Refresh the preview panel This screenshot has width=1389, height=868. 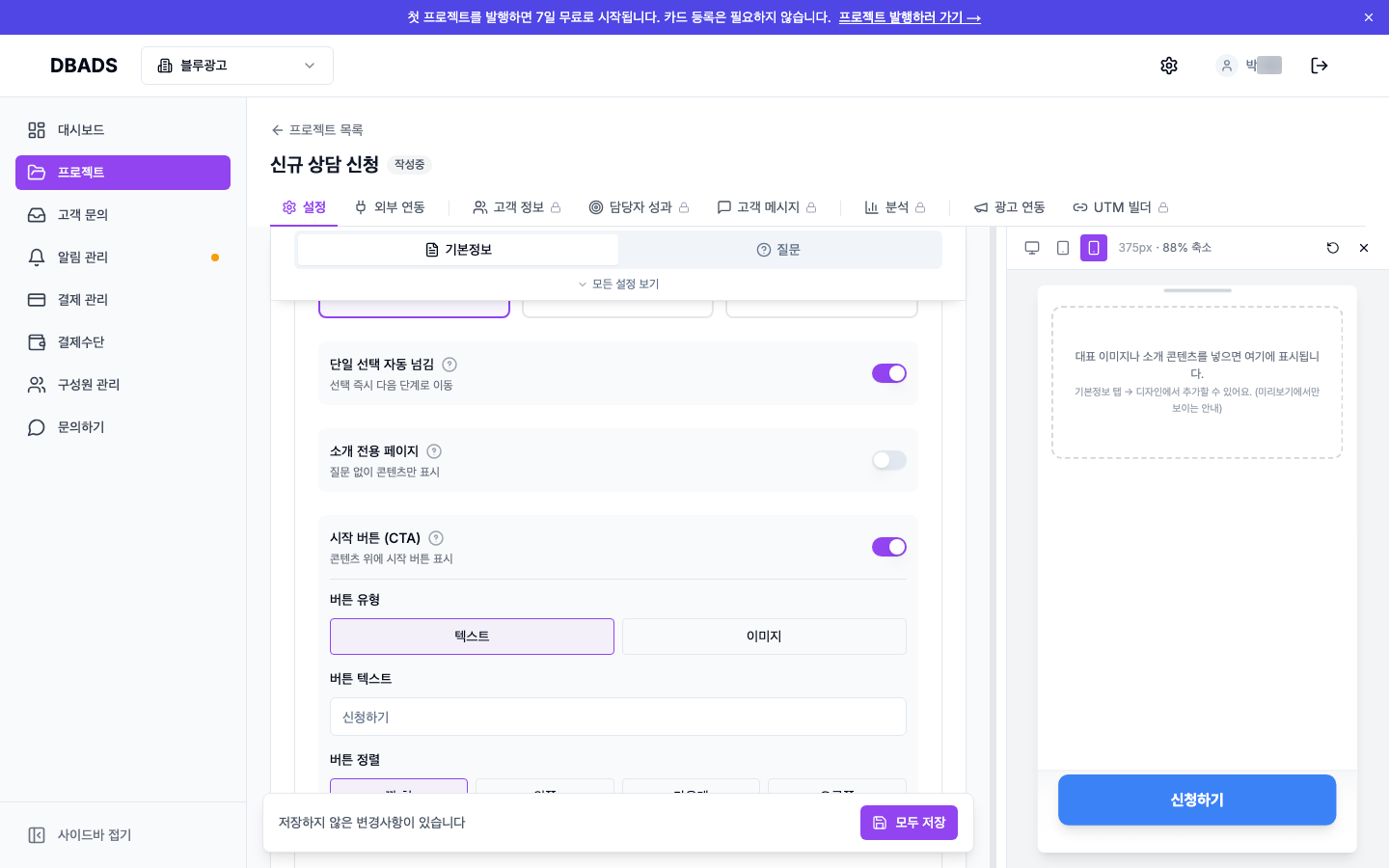point(1333,248)
